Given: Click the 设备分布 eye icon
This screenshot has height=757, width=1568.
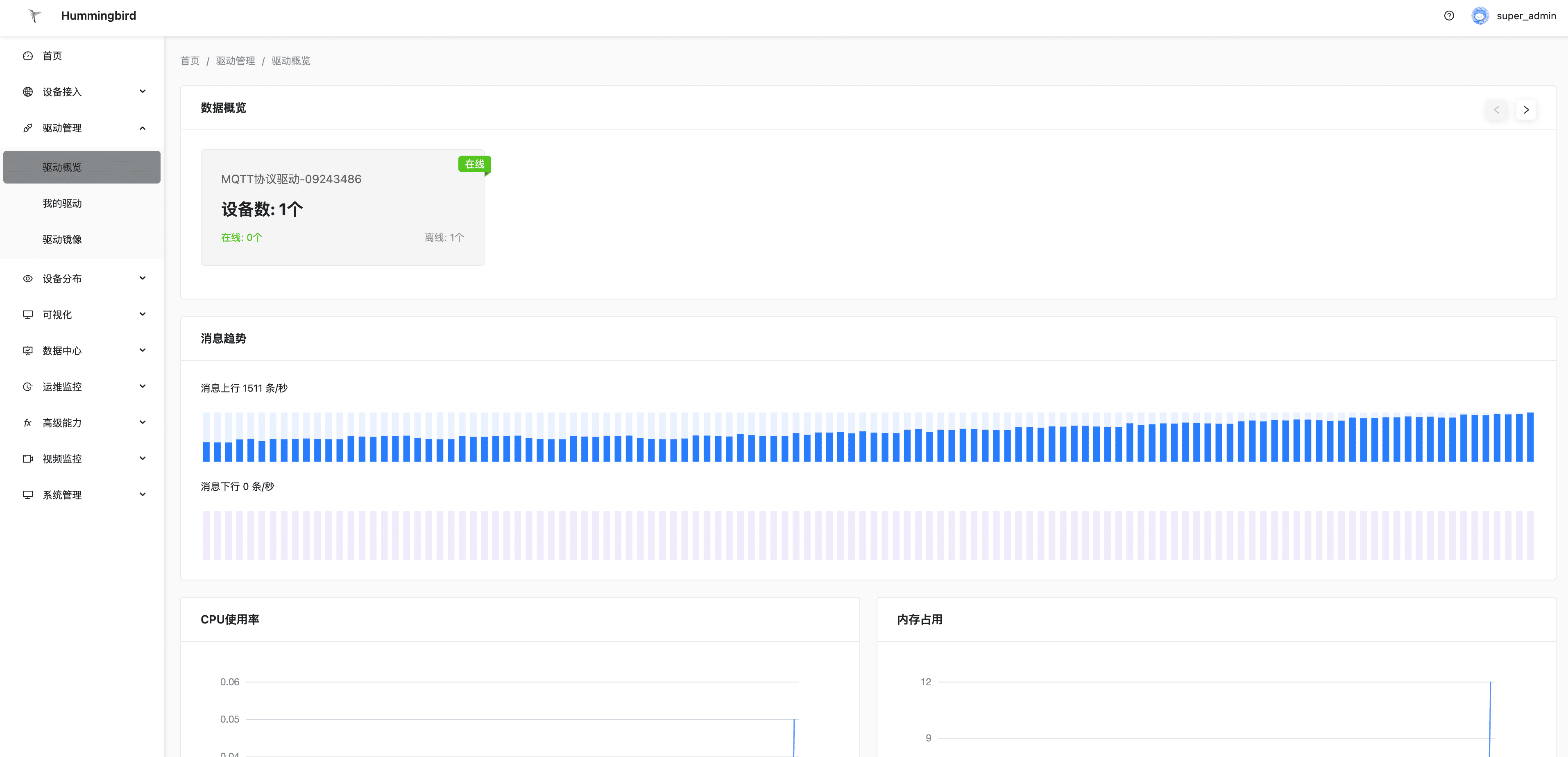Looking at the screenshot, I should (x=28, y=279).
